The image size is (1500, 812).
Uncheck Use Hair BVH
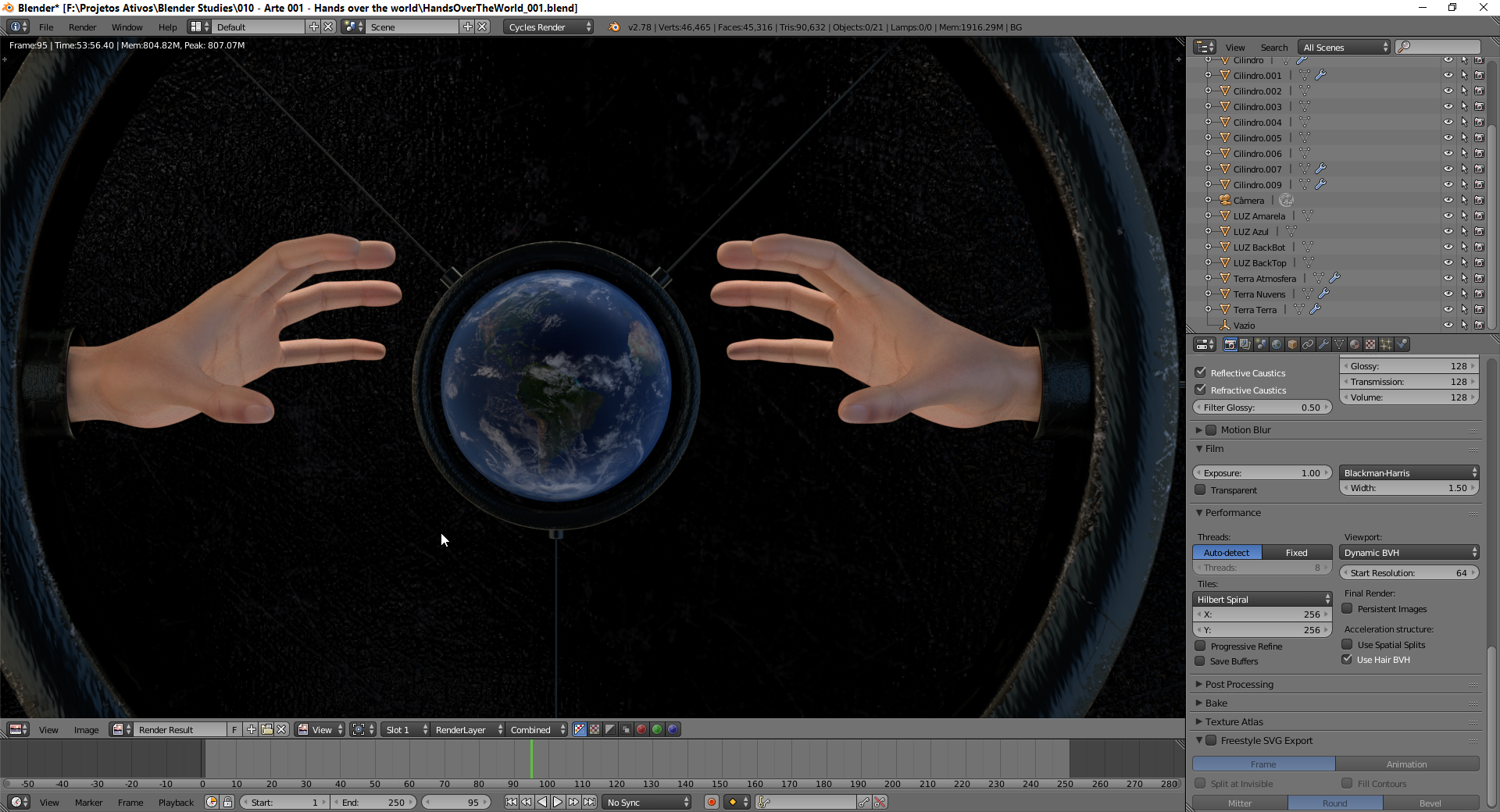[x=1348, y=659]
